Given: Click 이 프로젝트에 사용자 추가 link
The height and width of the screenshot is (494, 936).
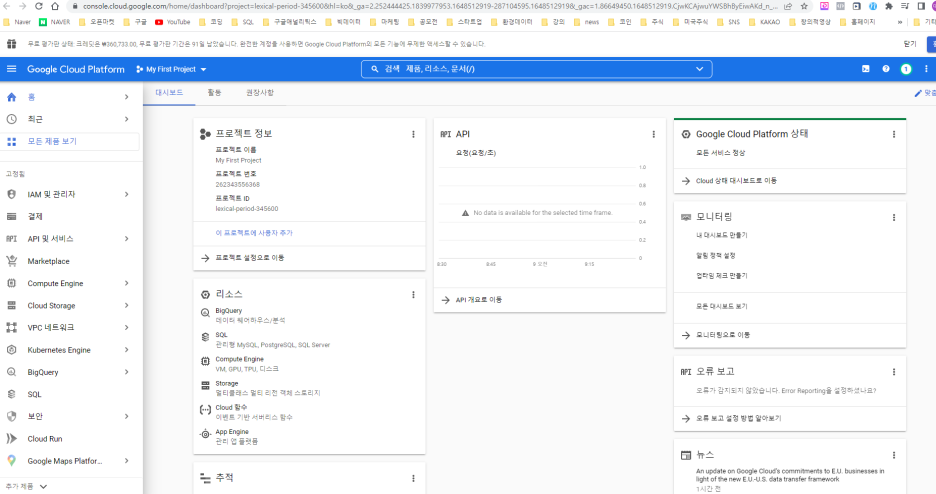Looking at the screenshot, I should (254, 233).
